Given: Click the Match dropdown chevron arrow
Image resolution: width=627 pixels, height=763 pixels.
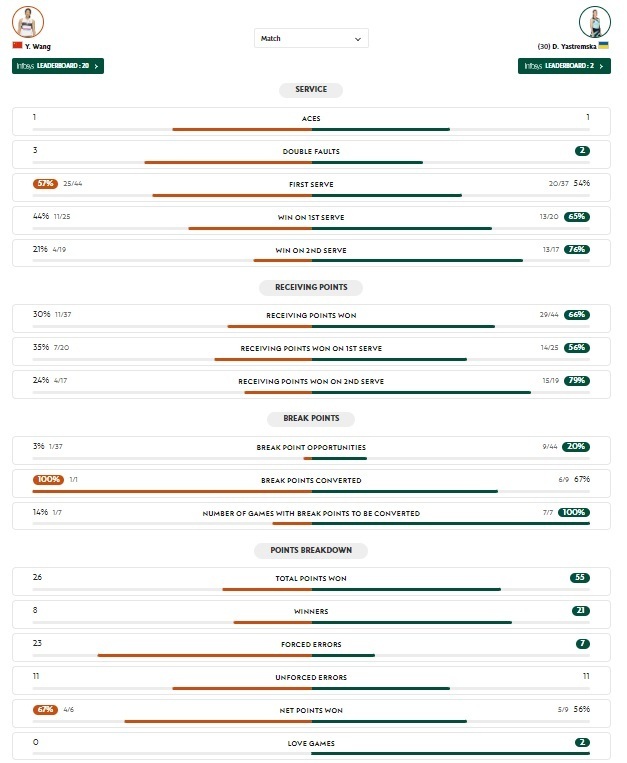Looking at the screenshot, I should pyautogui.click(x=358, y=39).
